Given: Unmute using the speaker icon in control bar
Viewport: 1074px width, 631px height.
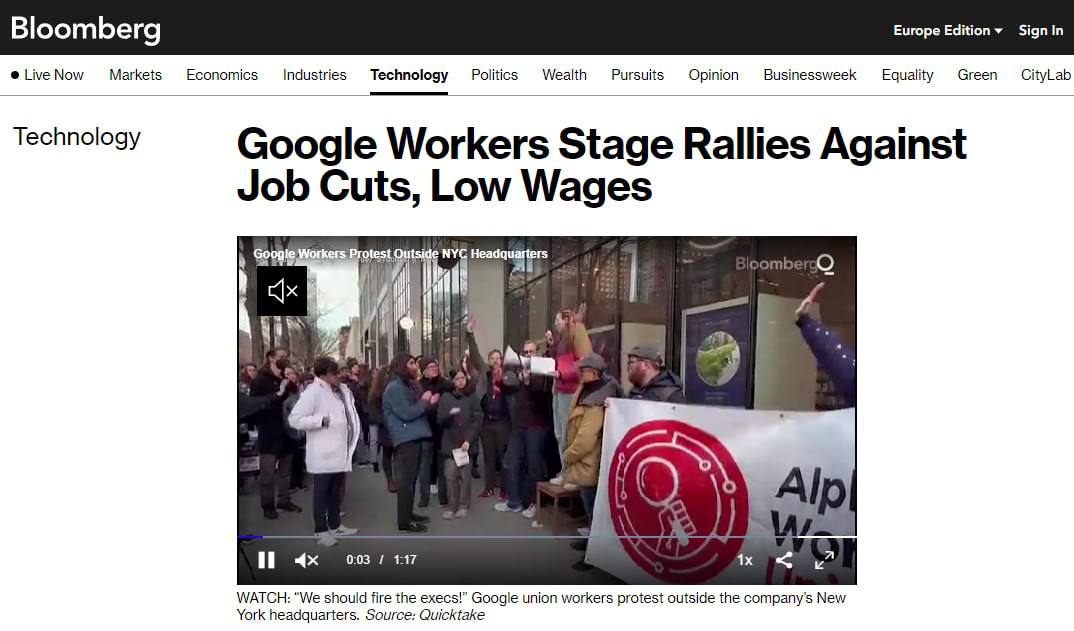Looking at the screenshot, I should click(306, 560).
